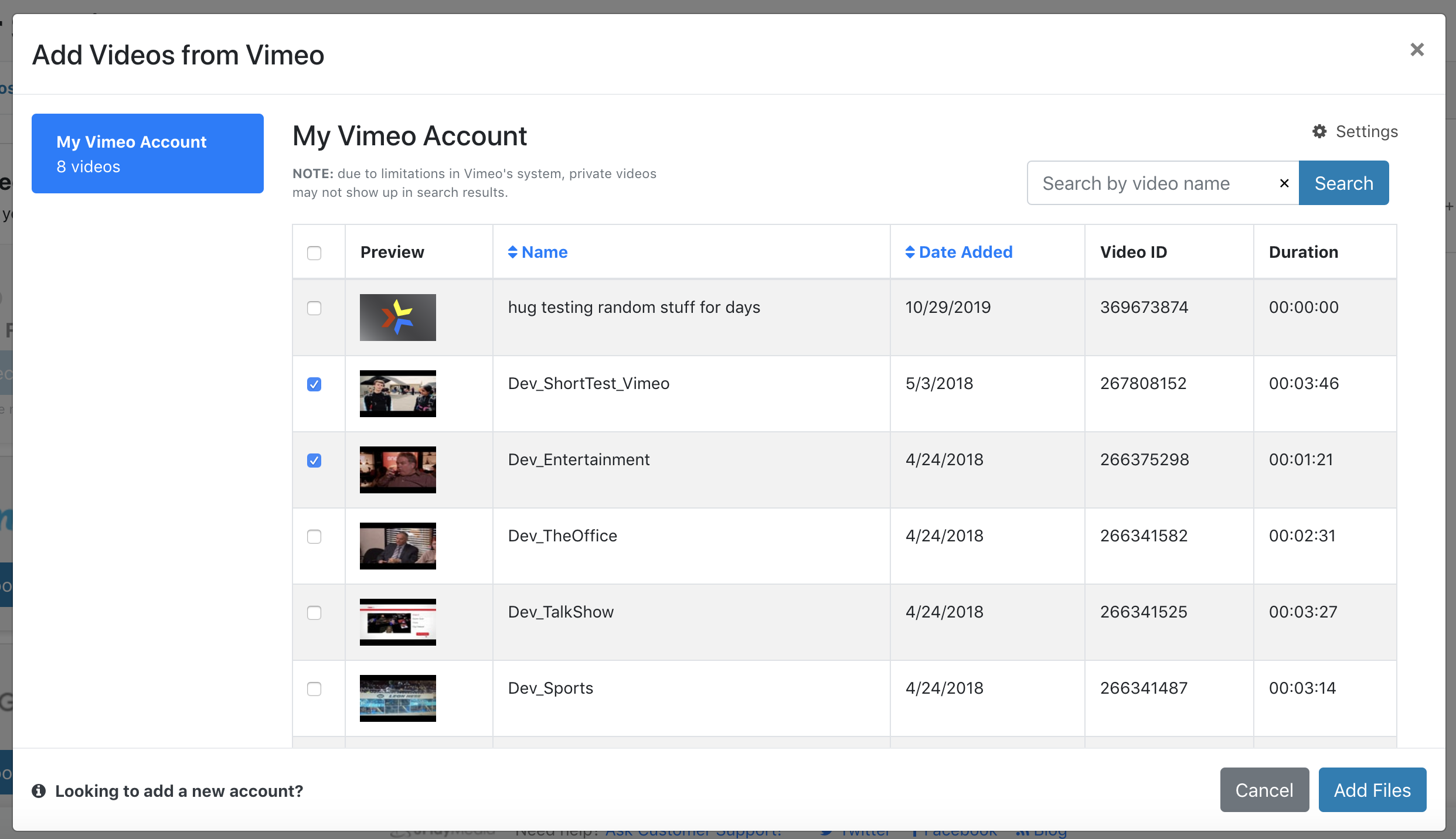Screen dimensions: 1456x839
Task: Check the Dev_TheOffice checkbox
Action: (x=314, y=537)
